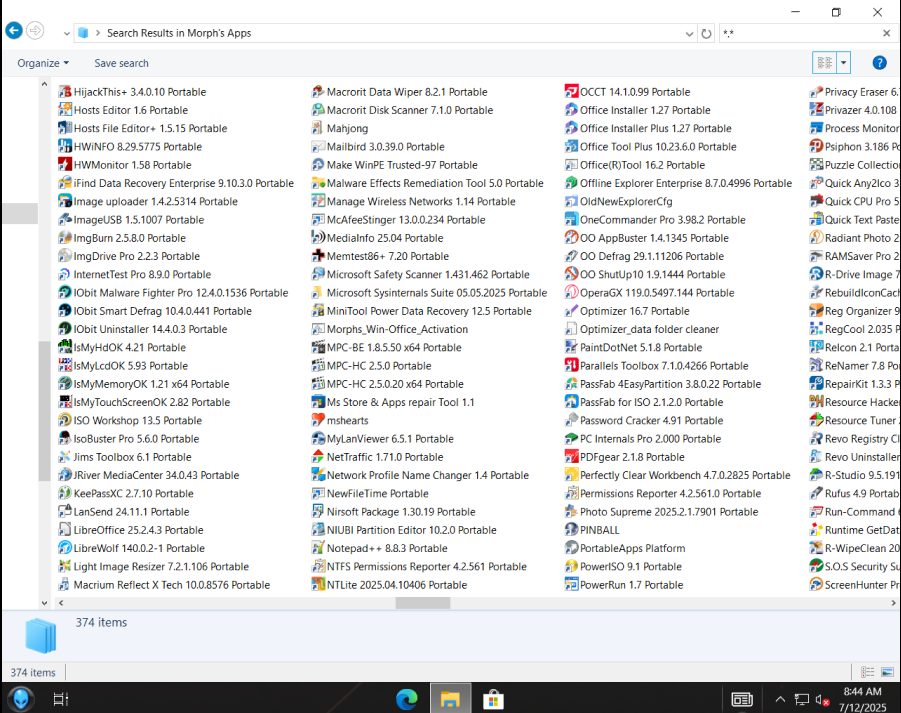Select the ImgBurn 2.5.8.0 Portable icon
The width and height of the screenshot is (901, 713).
tap(65, 238)
